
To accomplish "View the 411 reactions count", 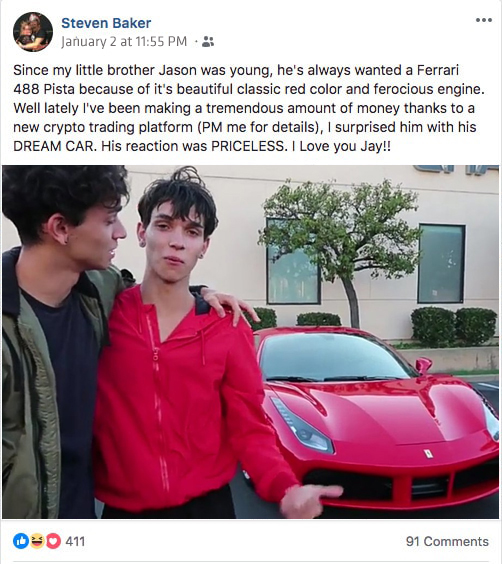I will point(75,541).
